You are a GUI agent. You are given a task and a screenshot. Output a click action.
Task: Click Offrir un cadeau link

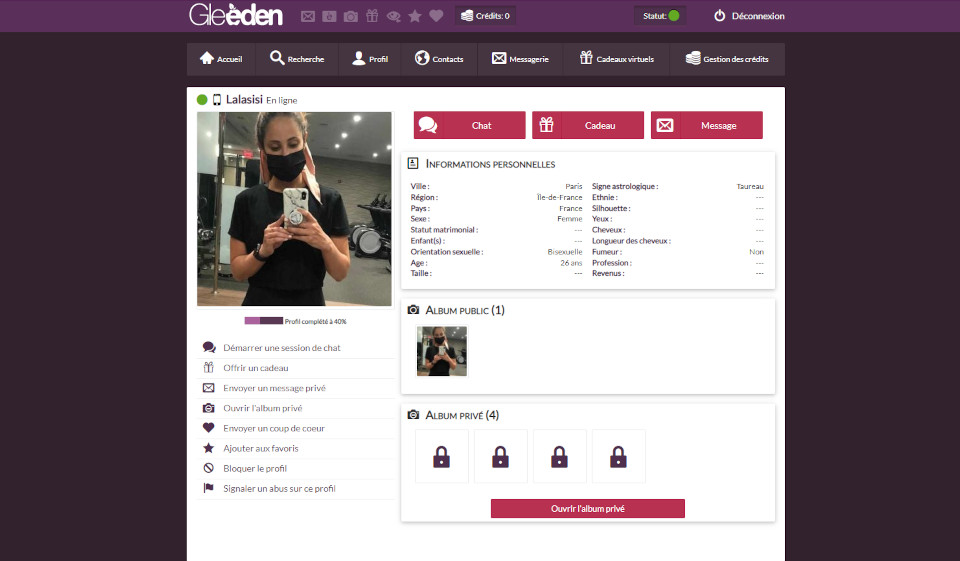click(255, 368)
